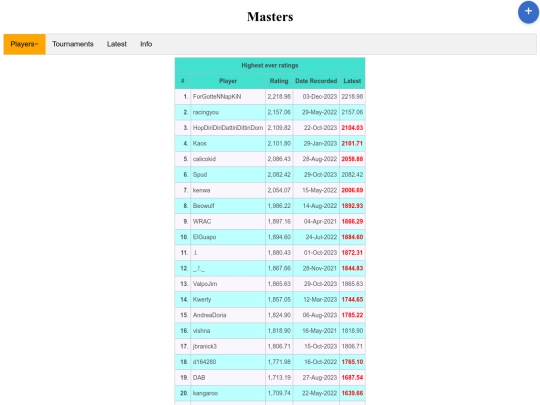Click date 28-Aug-2022 cell
This screenshot has width=540, height=405.
pyautogui.click(x=316, y=159)
